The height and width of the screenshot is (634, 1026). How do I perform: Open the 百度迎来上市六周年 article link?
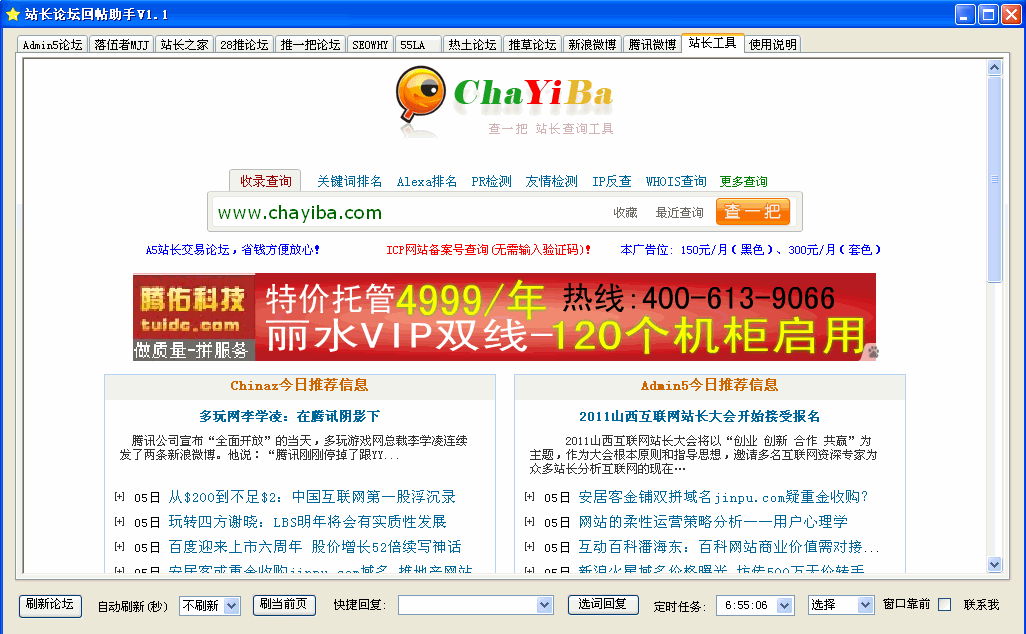[315, 547]
